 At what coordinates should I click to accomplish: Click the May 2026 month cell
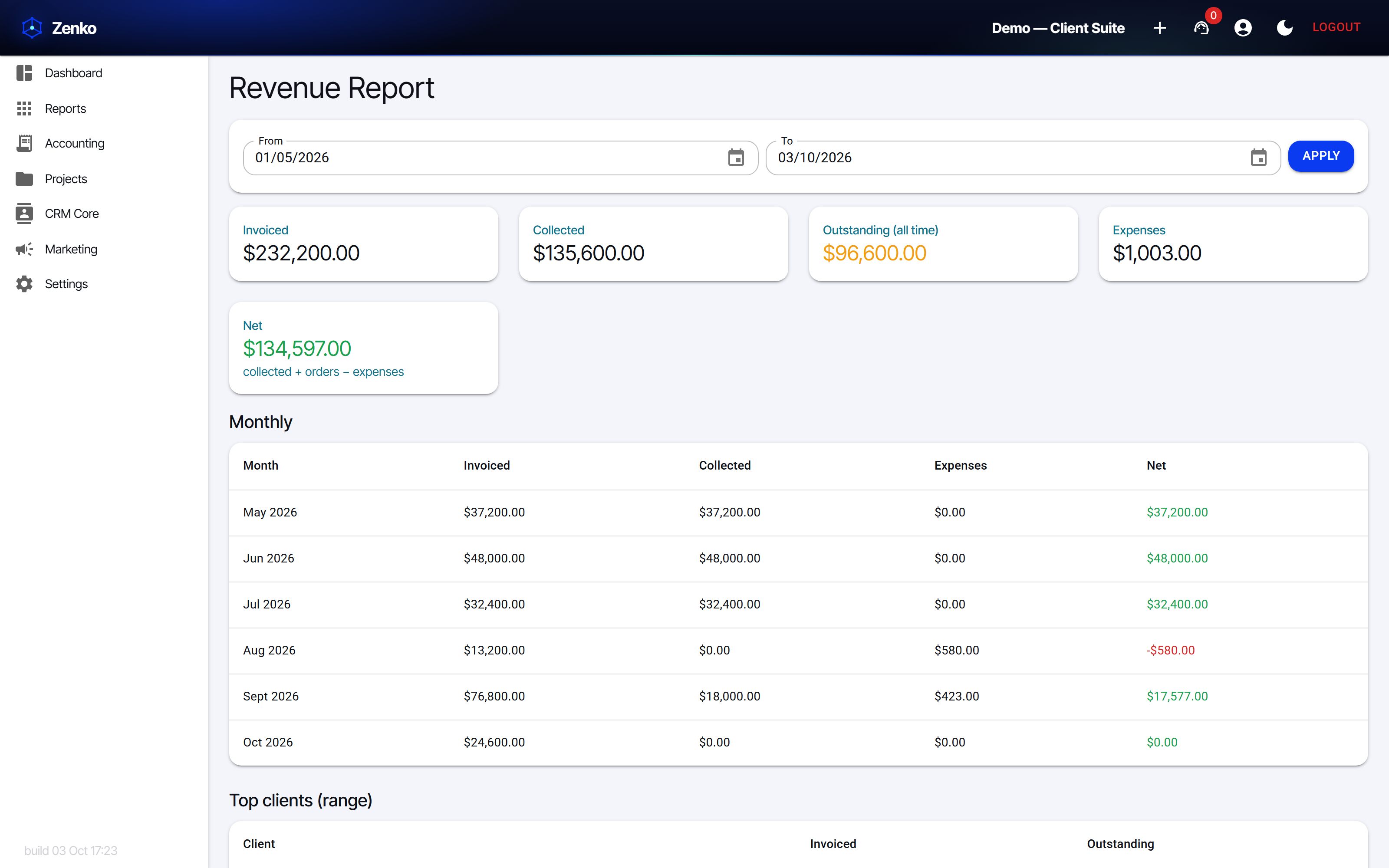click(x=270, y=512)
